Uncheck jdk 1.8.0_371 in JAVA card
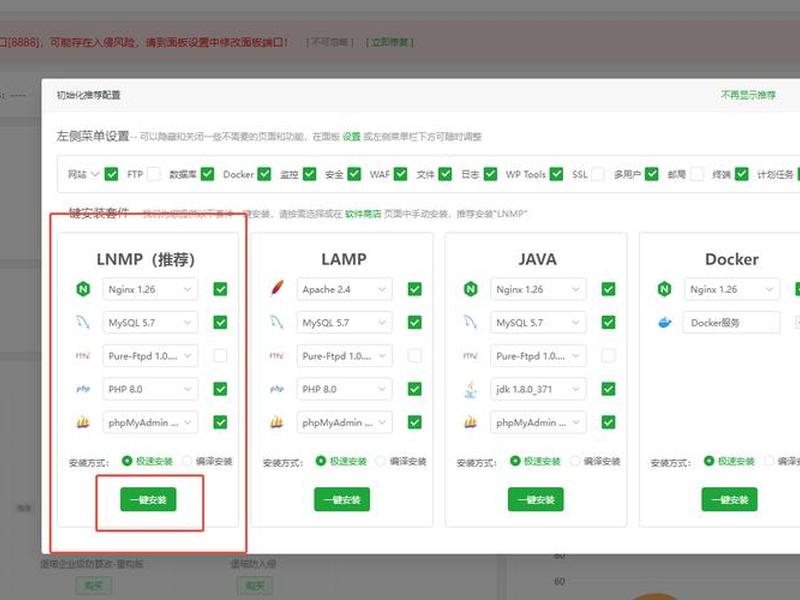 pyautogui.click(x=608, y=389)
